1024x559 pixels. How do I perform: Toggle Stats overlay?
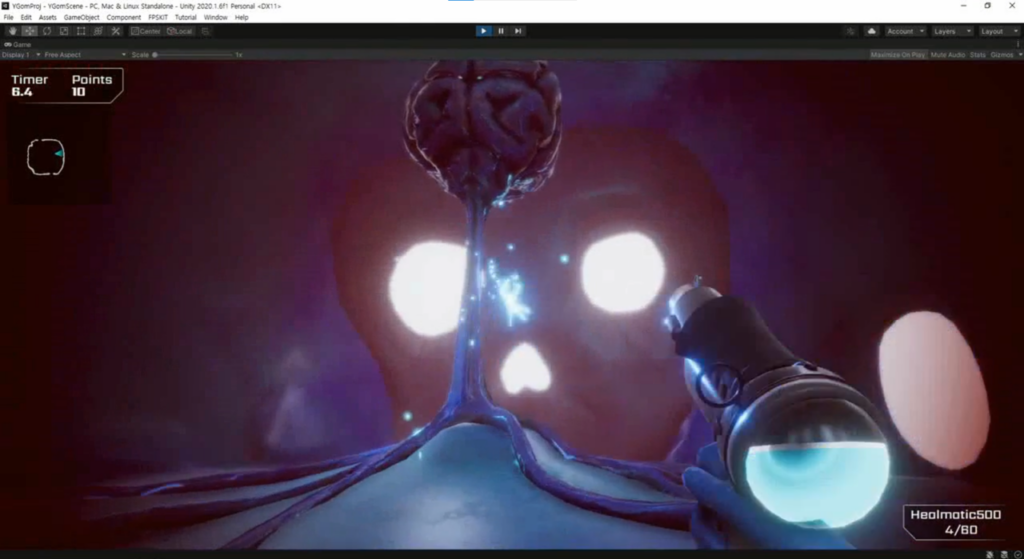pos(978,55)
